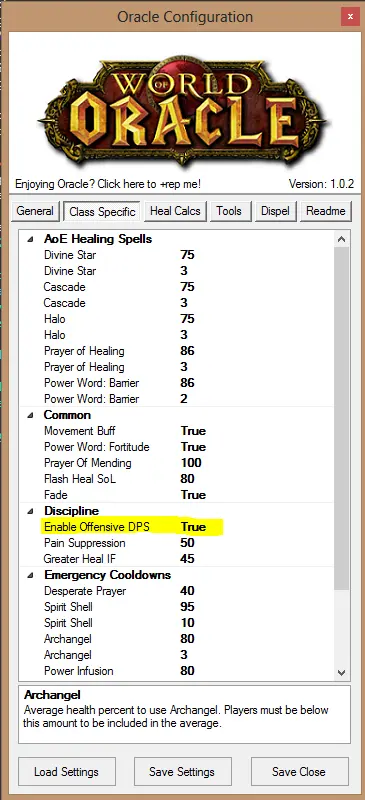Click the Load Settings button
The width and height of the screenshot is (365, 800).
66,771
